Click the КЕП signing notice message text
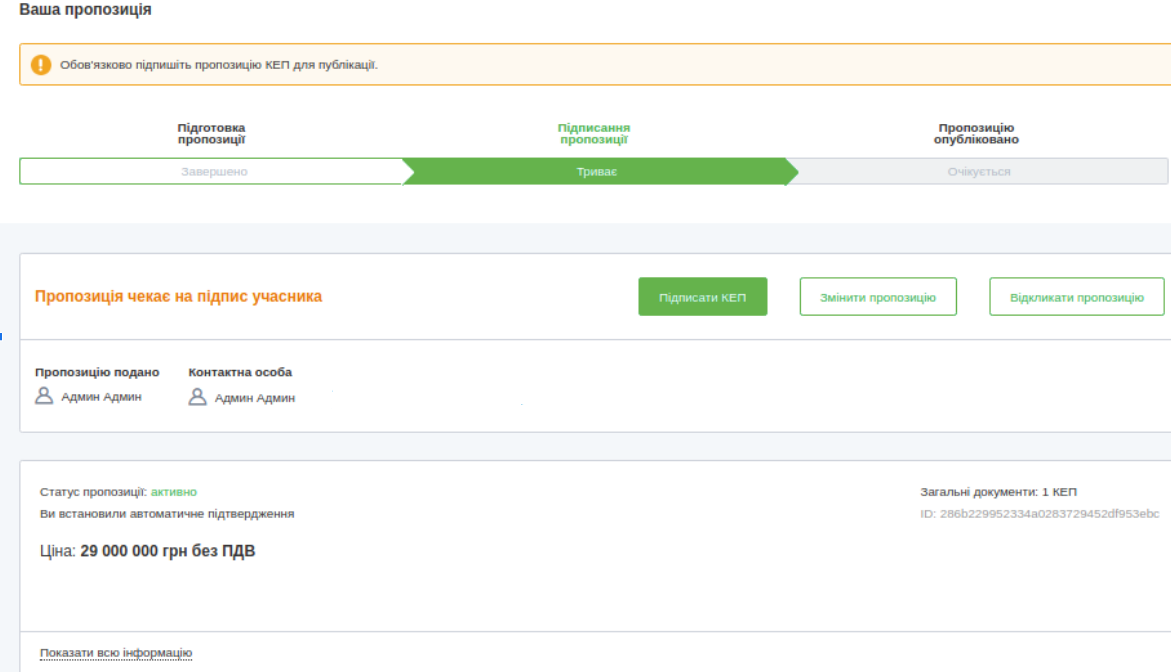Image resolution: width=1171 pixels, height=672 pixels. [x=219, y=66]
